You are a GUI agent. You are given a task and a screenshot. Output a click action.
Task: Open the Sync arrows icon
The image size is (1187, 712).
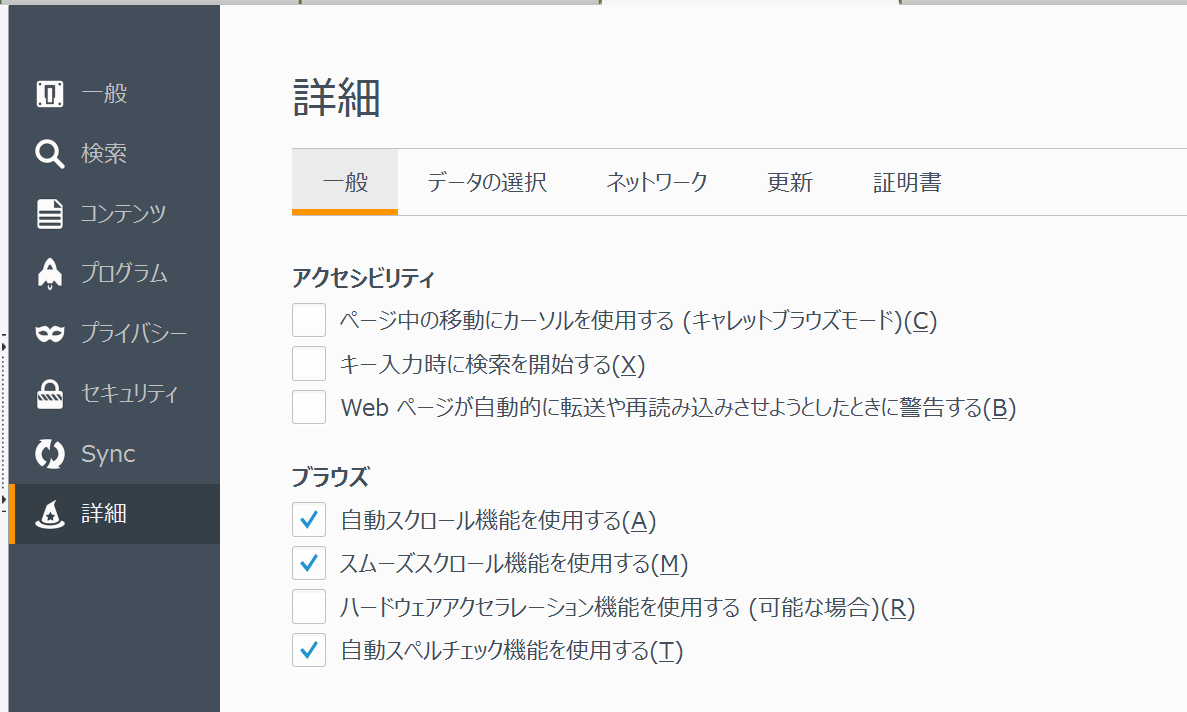click(x=50, y=454)
